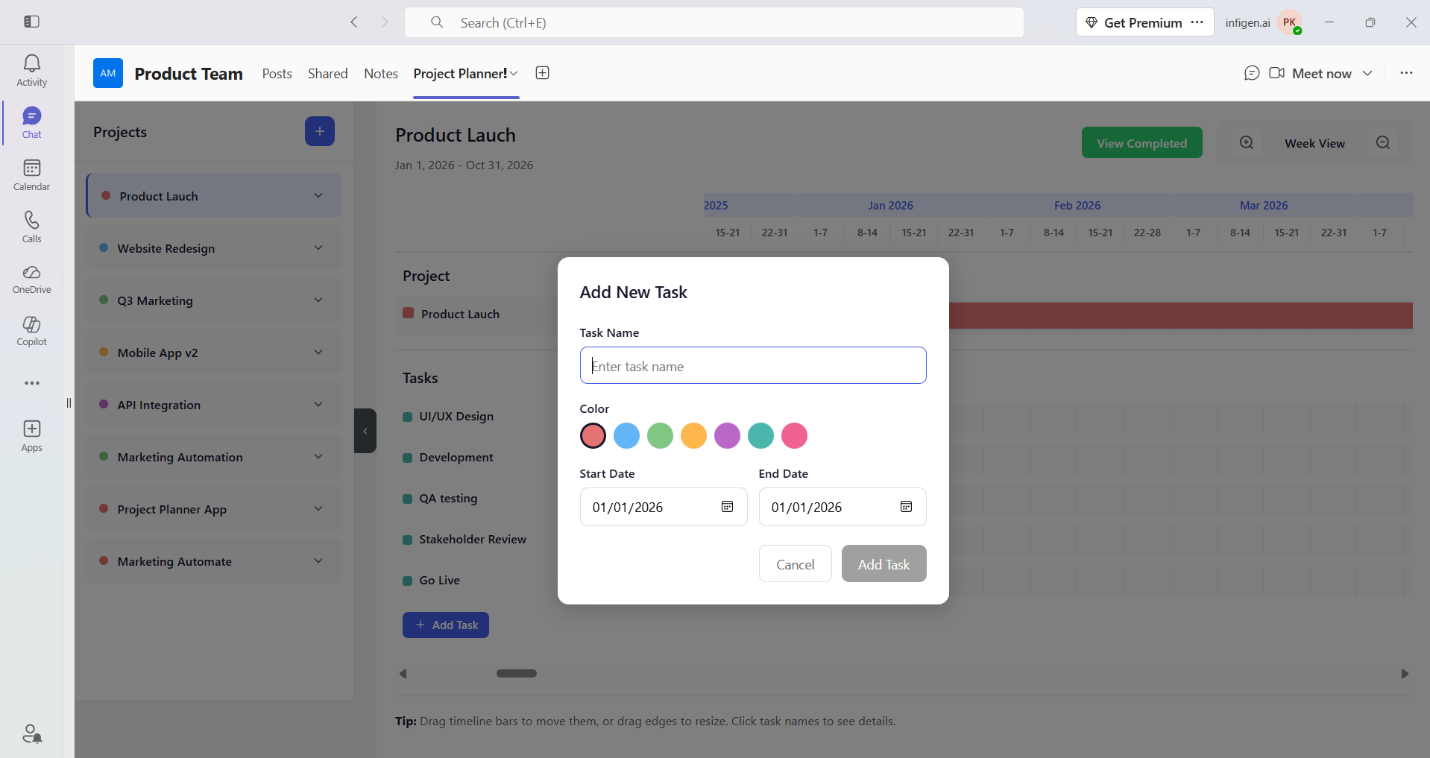Open Copilot from the sidebar
The height and width of the screenshot is (758, 1430).
coord(32,330)
